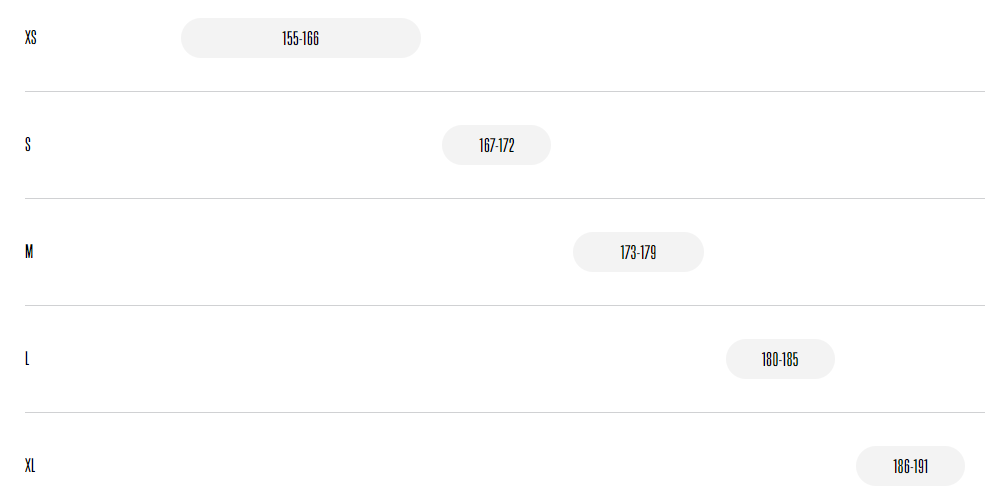Select the height range pill in the S row

coord(496,145)
